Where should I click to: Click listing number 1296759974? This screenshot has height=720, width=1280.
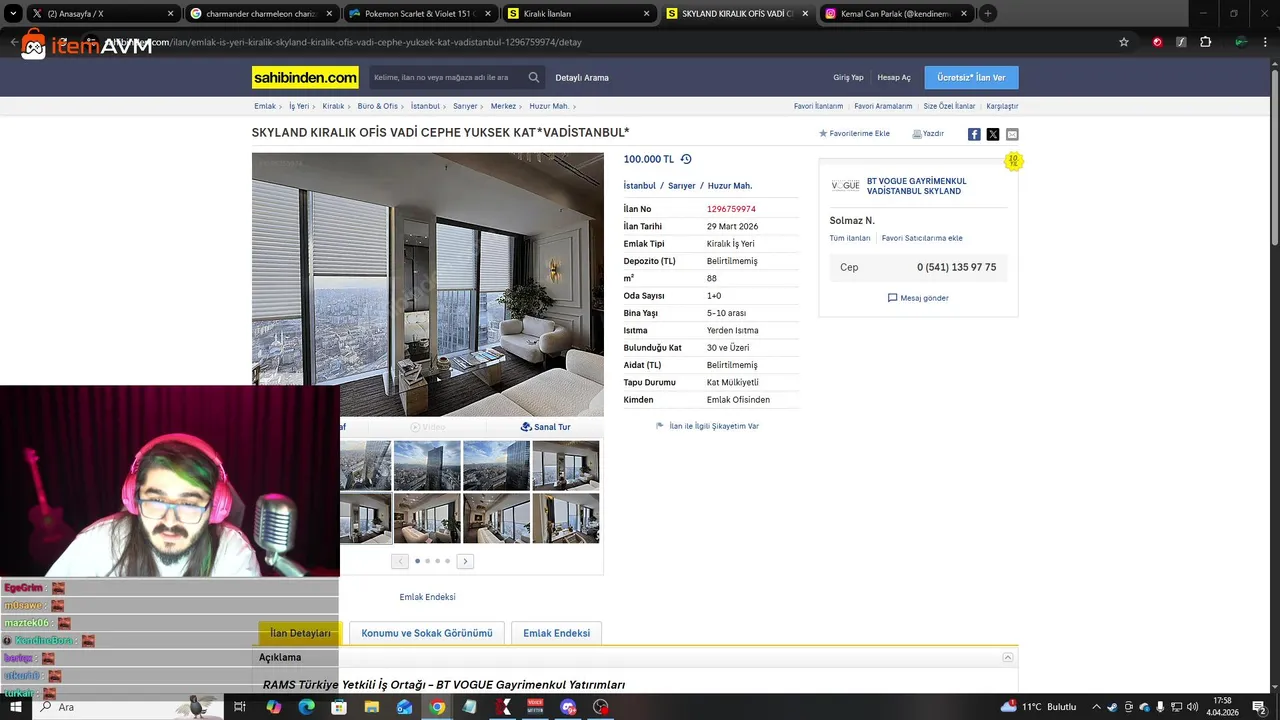[731, 209]
